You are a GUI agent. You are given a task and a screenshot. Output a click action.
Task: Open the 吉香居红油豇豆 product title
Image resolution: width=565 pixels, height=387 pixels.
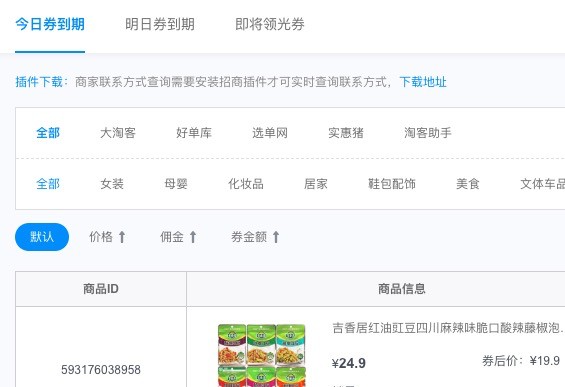[x=448, y=328]
